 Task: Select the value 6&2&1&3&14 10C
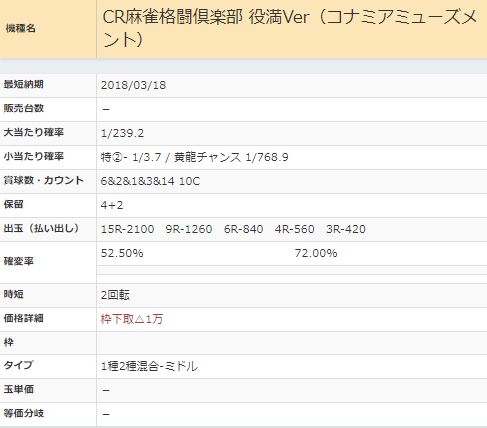pos(150,181)
